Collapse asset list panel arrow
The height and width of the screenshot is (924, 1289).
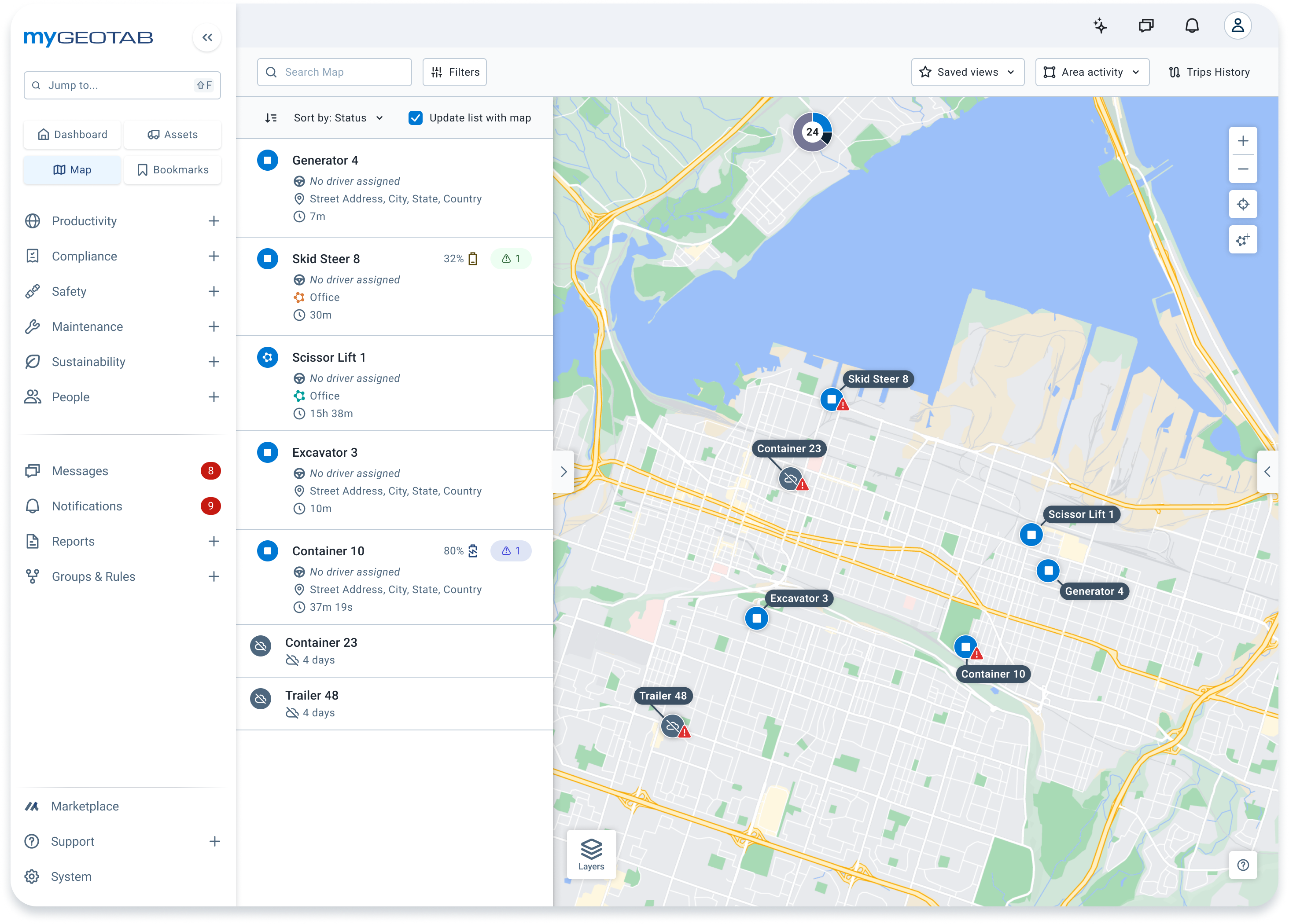click(563, 472)
